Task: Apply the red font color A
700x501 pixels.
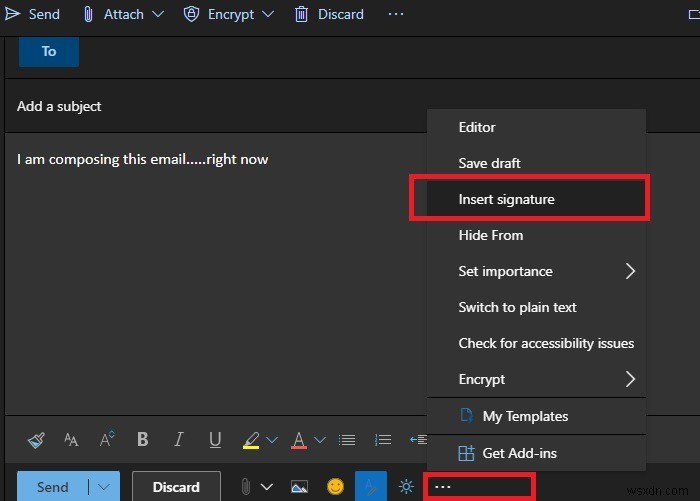Action: click(299, 440)
